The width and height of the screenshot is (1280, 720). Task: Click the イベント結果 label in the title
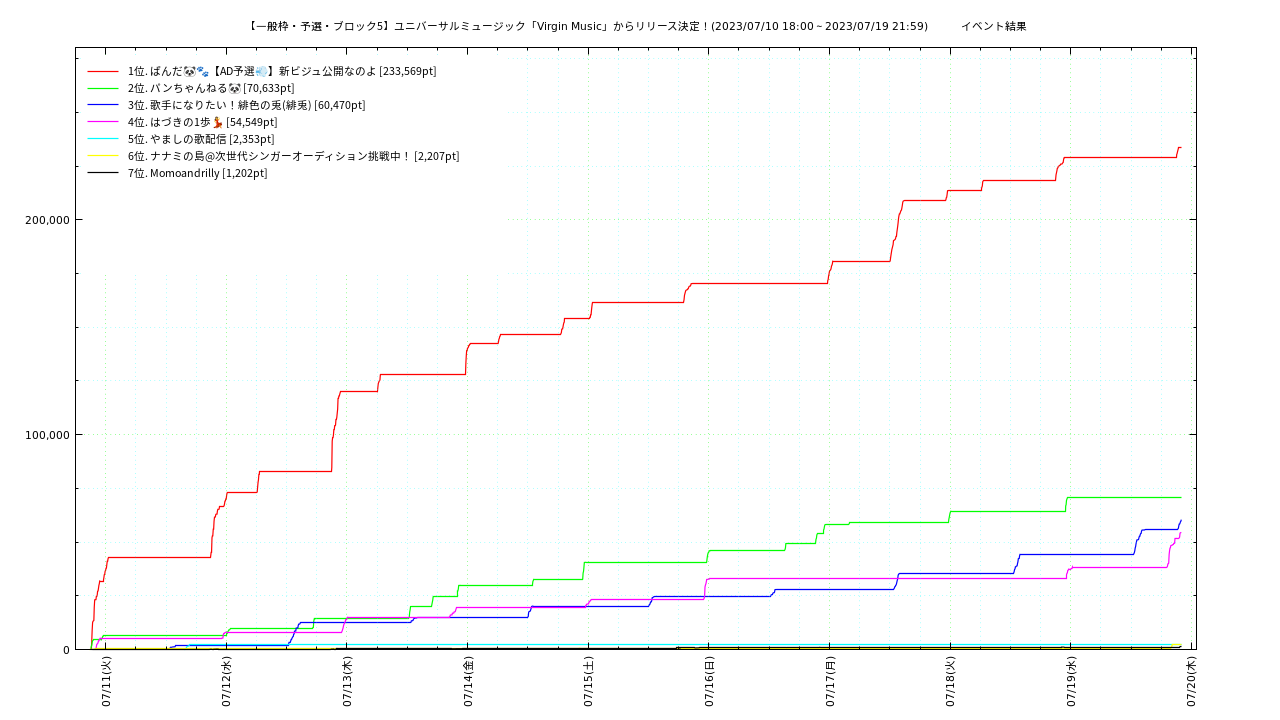[x=993, y=26]
